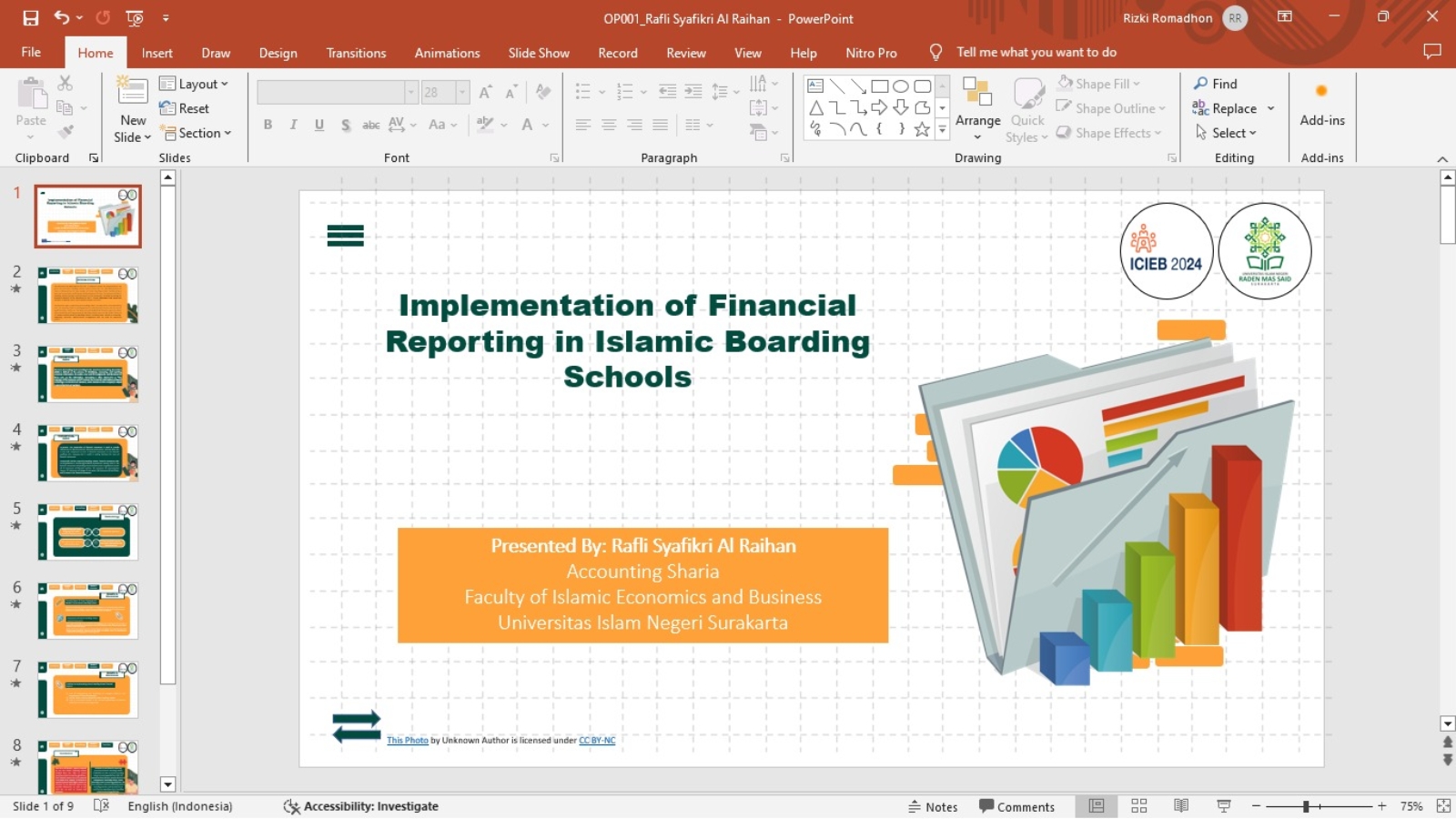Open Reading View from status bar
1456x819 pixels.
pos(1181,806)
